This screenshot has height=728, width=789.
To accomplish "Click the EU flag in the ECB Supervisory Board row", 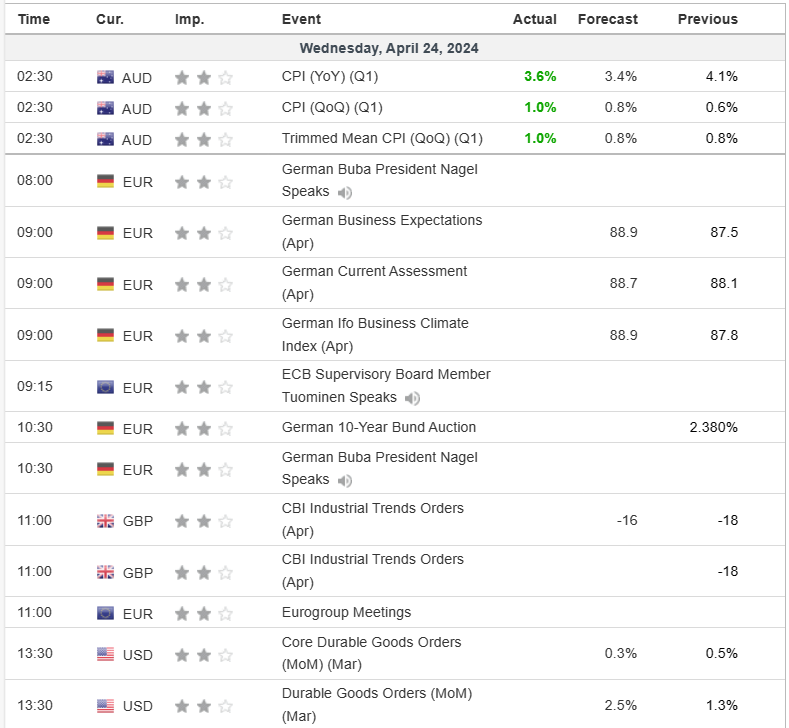I will pyautogui.click(x=105, y=388).
